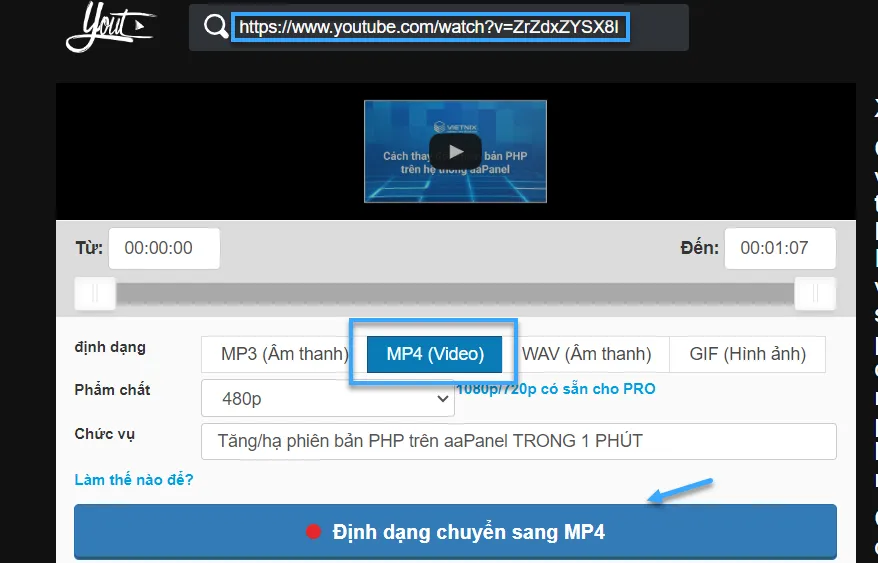Image resolution: width=878 pixels, height=563 pixels.
Task: Click the Yout logo
Action: [x=108, y=28]
